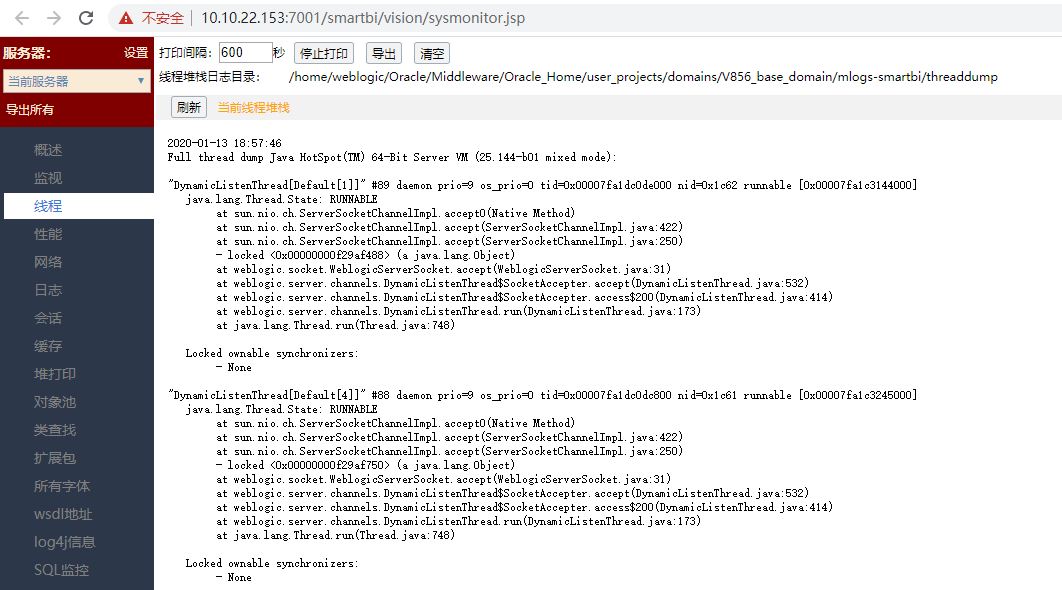Click the 清空 clear button
Screen dimensions: 1062x590
click(432, 54)
